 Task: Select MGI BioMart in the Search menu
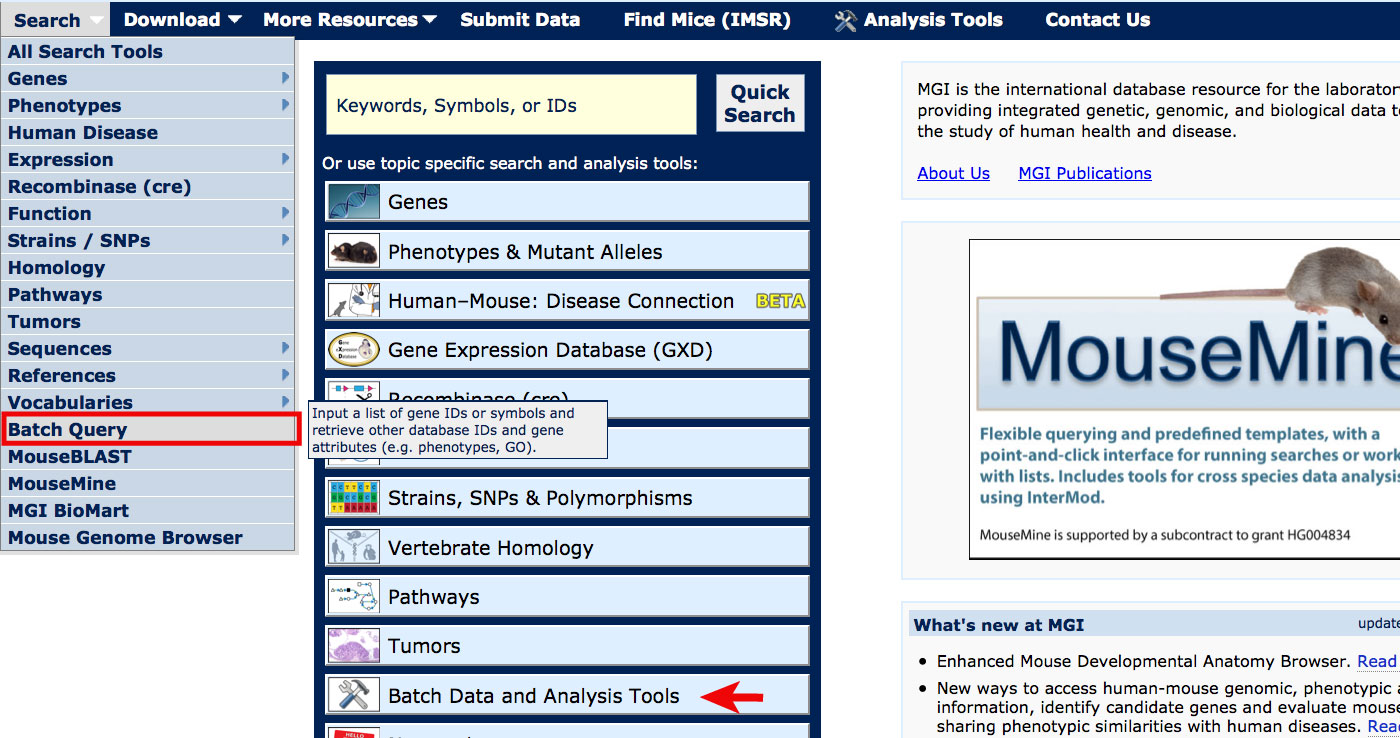[148, 511]
